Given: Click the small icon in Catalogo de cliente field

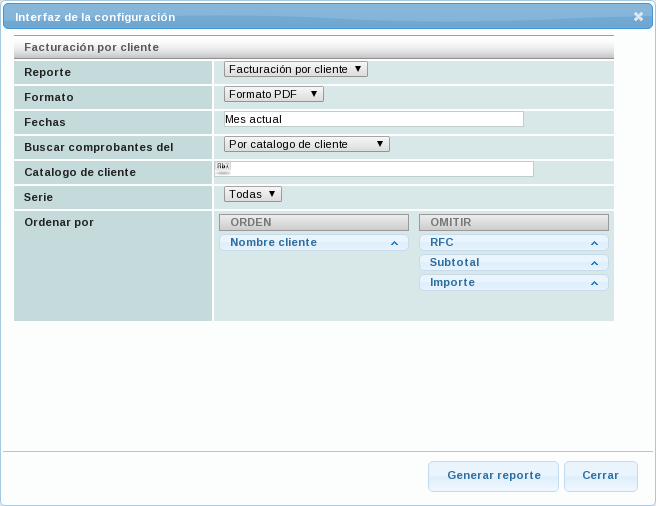Looking at the screenshot, I should (x=222, y=168).
